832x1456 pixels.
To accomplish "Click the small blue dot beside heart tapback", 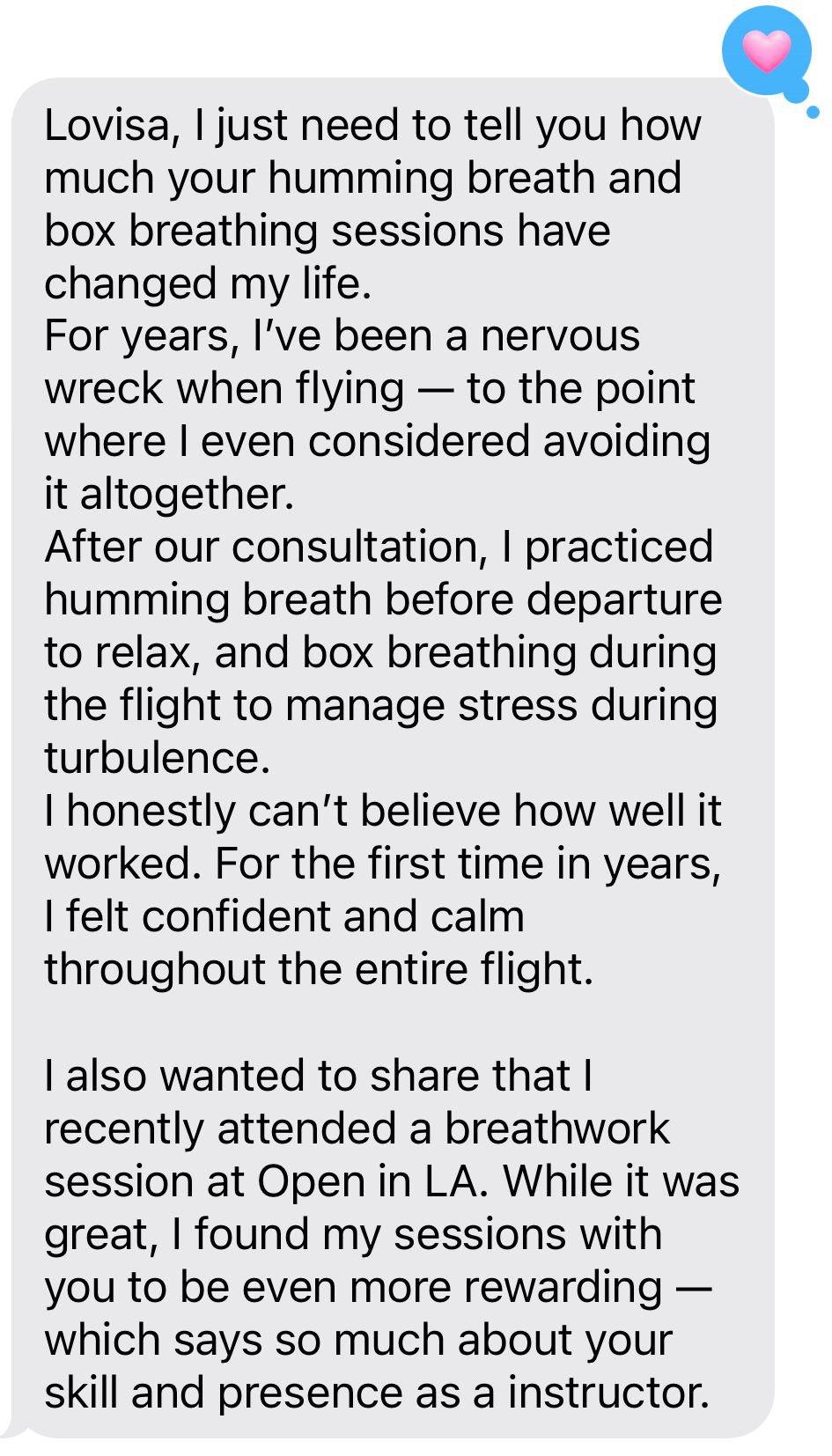I will [x=813, y=113].
